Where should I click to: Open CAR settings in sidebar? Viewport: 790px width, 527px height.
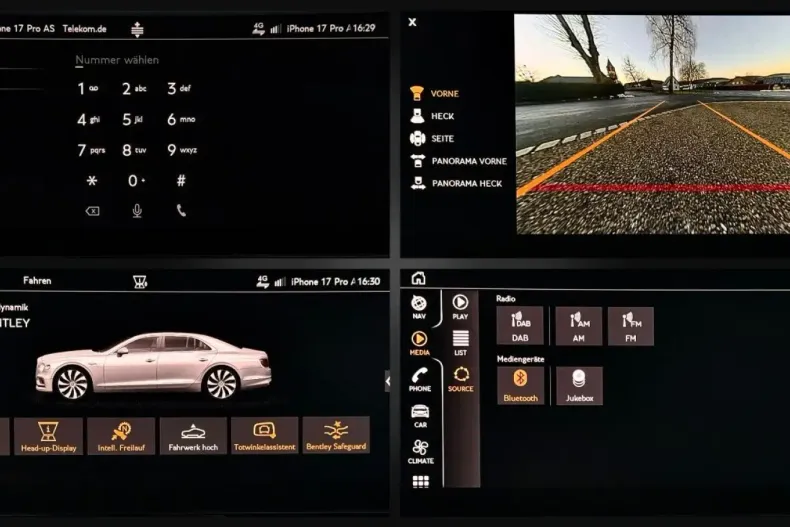[x=420, y=415]
